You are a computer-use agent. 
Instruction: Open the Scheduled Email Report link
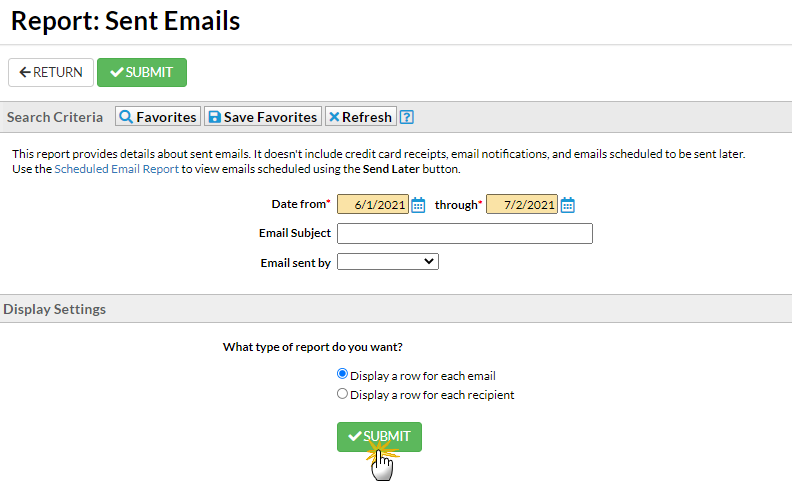(117, 169)
